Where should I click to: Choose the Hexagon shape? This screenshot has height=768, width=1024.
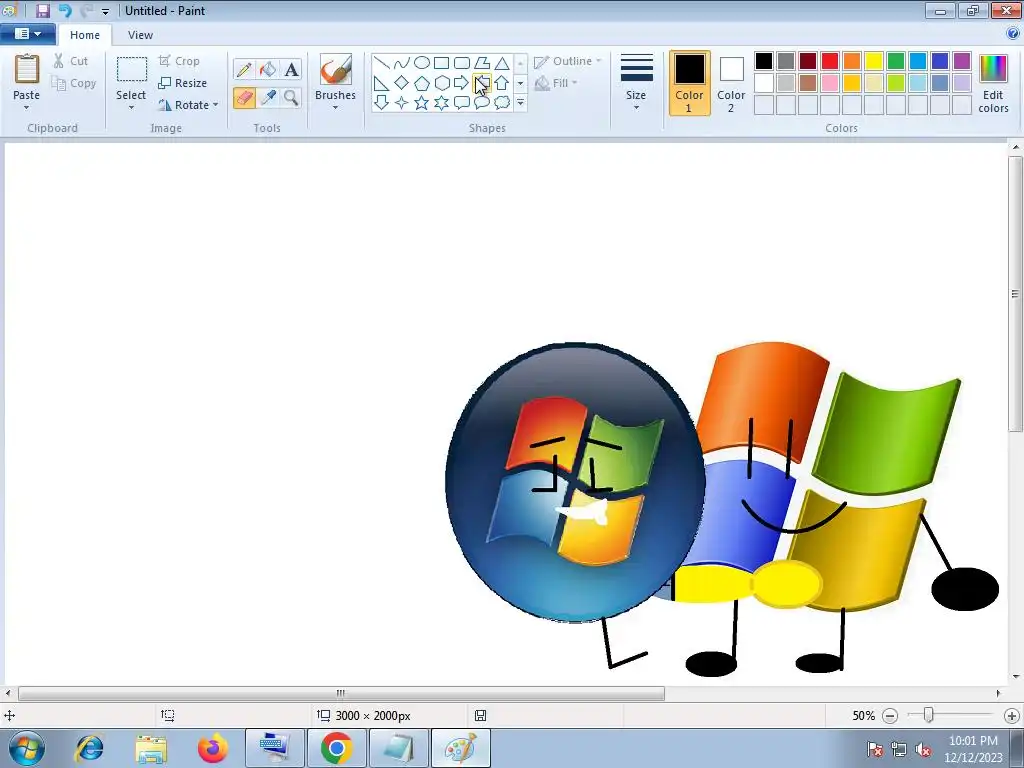click(441, 83)
